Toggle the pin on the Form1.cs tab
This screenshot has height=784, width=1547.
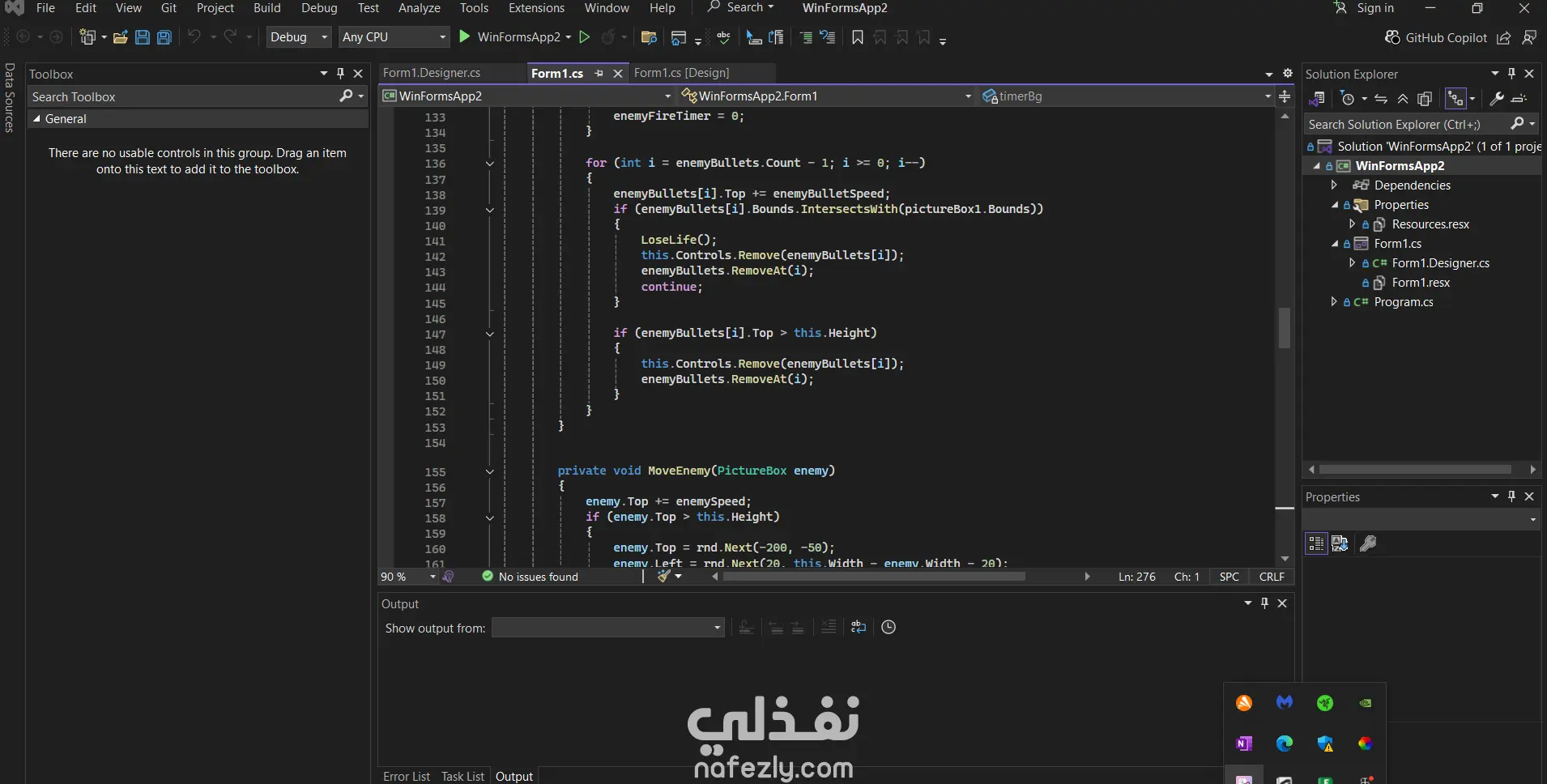(599, 73)
